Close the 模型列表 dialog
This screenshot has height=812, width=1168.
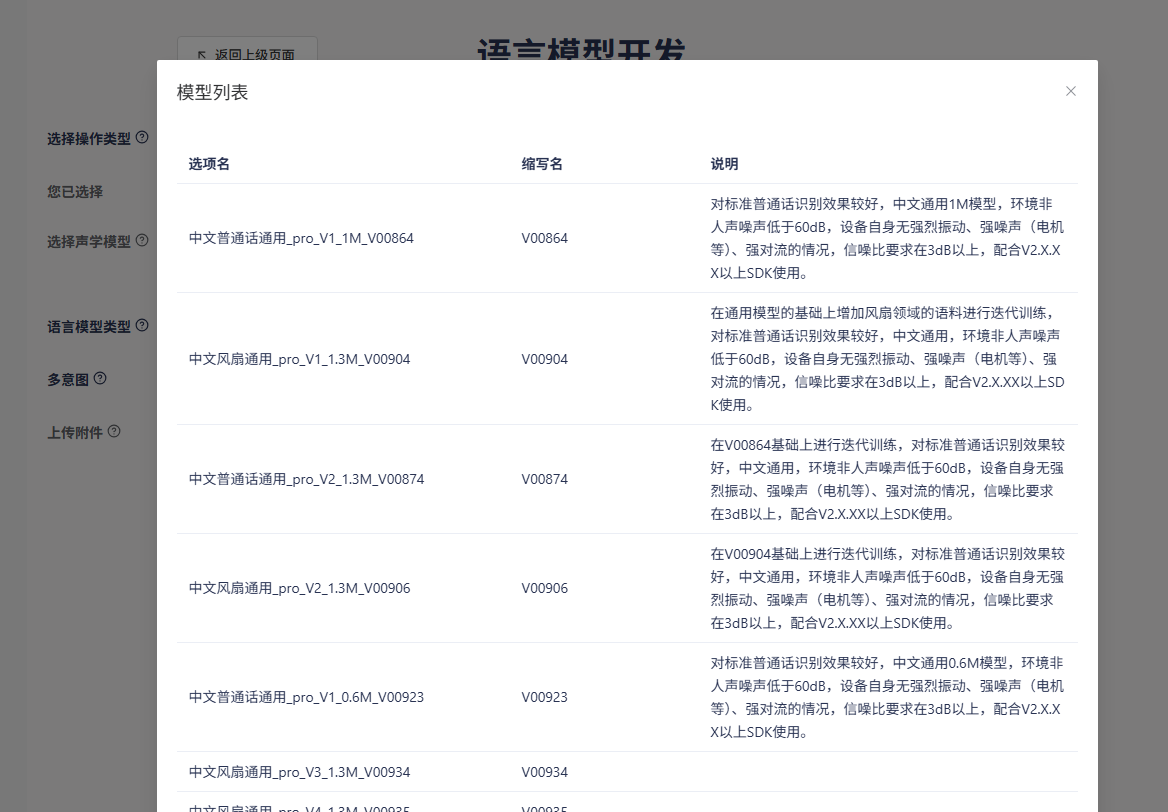pos(1070,91)
